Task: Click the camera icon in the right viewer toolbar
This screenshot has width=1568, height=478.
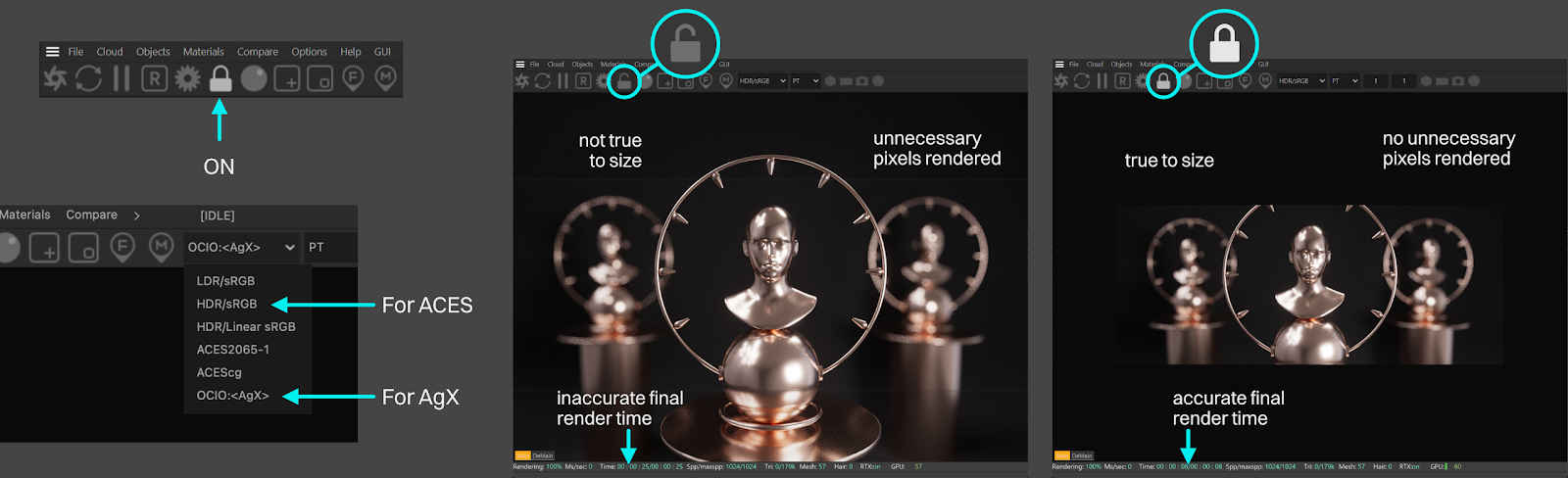Action: pos(1458,81)
